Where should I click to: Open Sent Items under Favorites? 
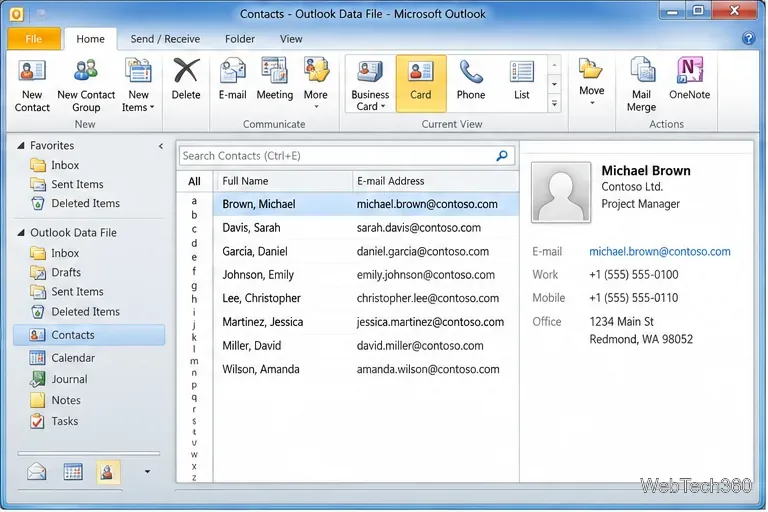tap(67, 184)
